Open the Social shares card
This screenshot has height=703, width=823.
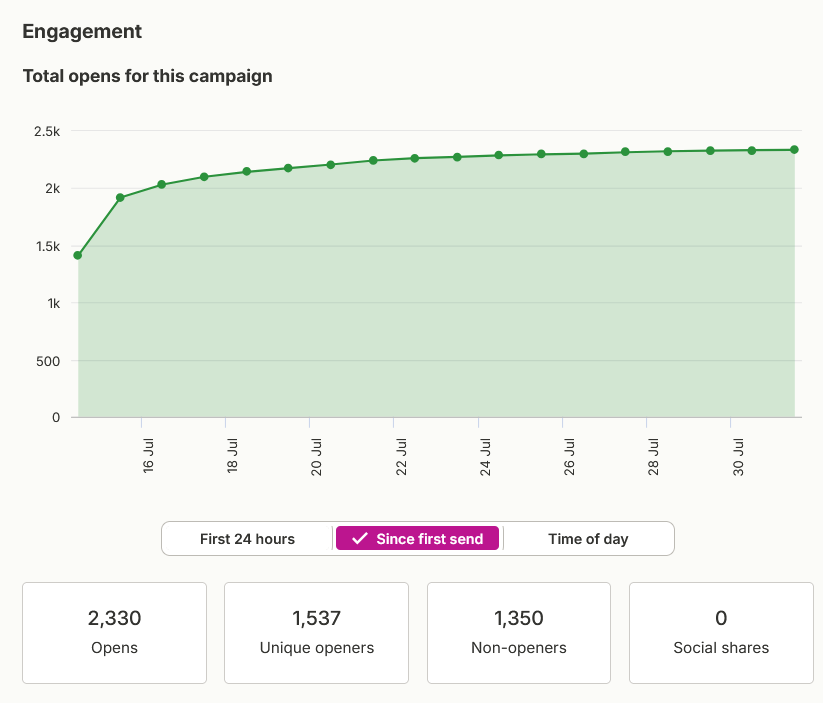[x=721, y=633]
